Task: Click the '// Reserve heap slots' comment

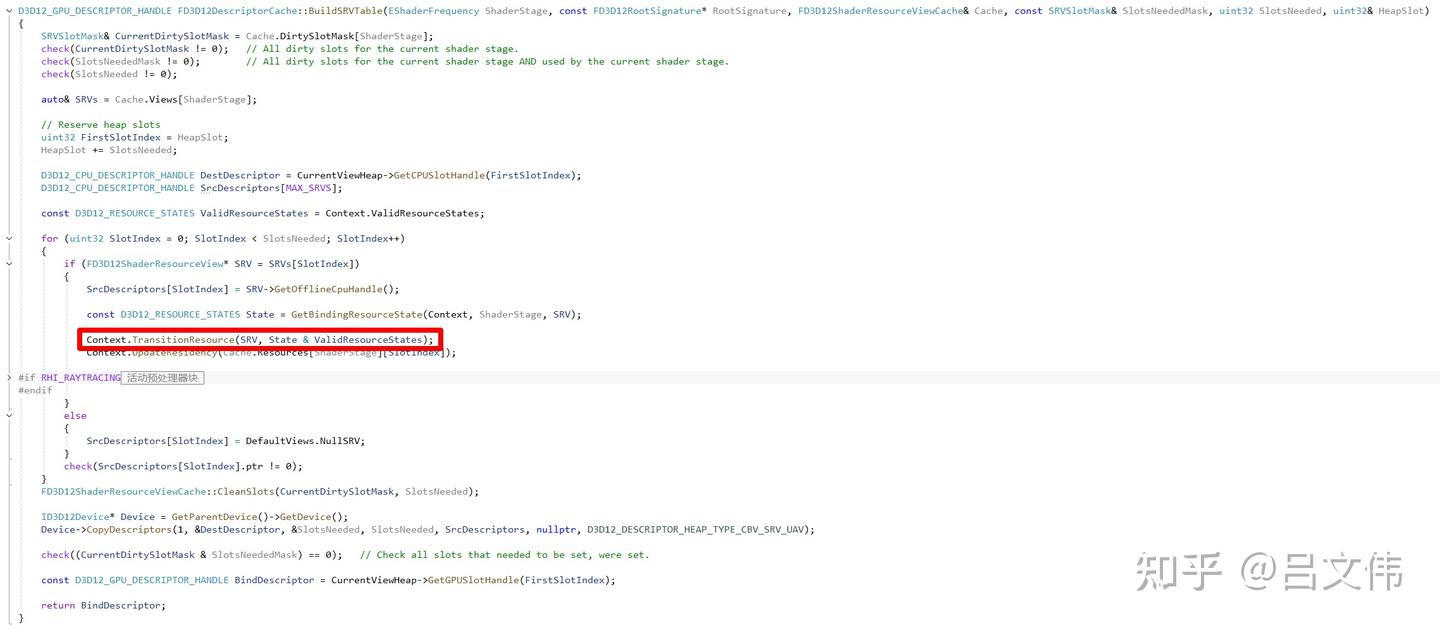Action: pyautogui.click(x=101, y=125)
